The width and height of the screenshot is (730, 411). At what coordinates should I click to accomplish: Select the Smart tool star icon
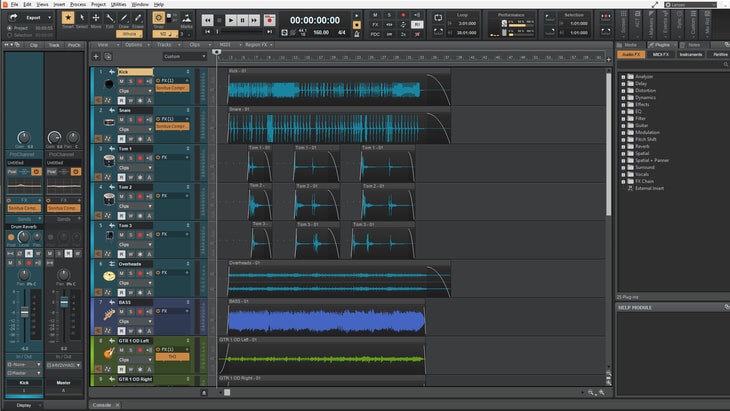pos(68,18)
